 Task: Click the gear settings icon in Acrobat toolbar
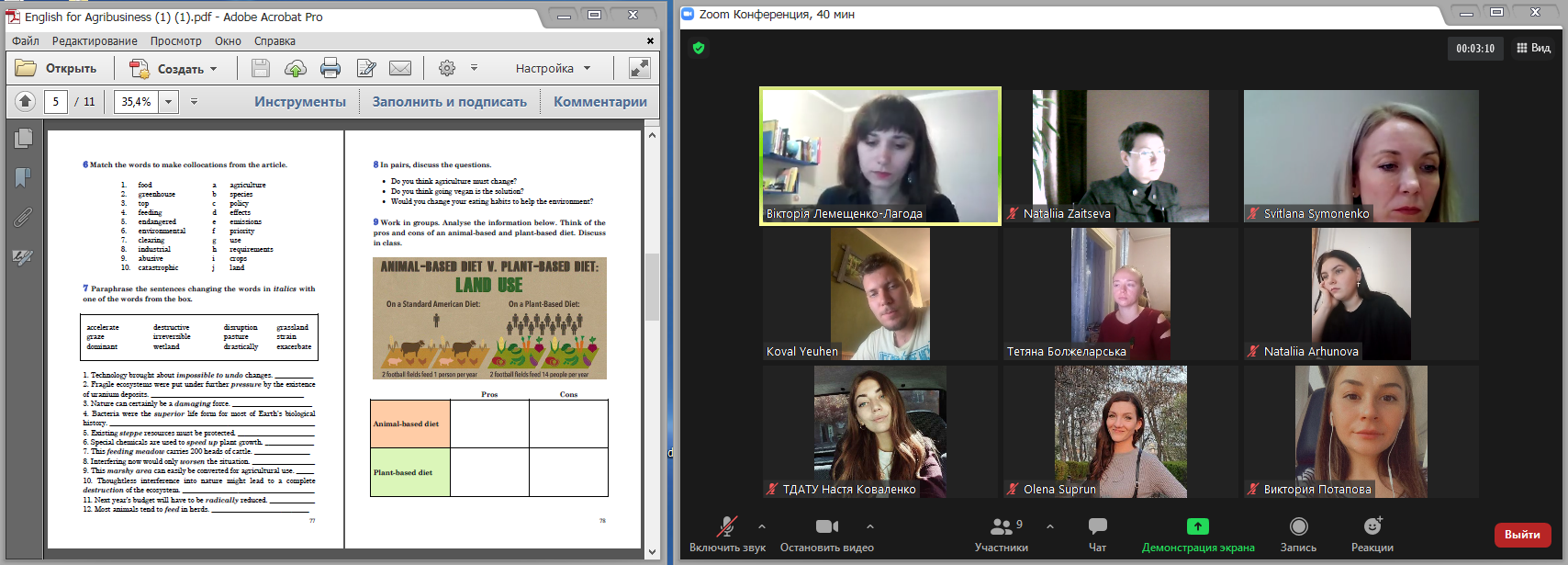click(x=447, y=68)
